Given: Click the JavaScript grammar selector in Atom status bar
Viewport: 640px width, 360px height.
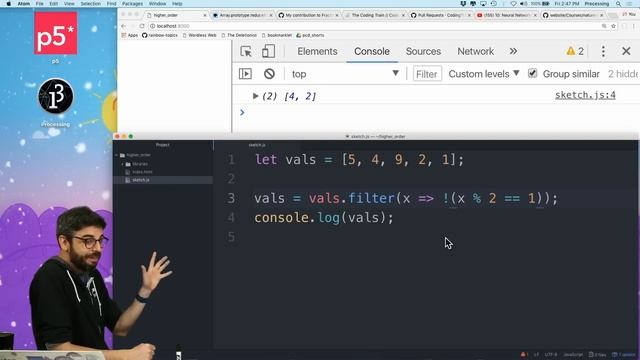Looking at the screenshot, I should point(573,355).
